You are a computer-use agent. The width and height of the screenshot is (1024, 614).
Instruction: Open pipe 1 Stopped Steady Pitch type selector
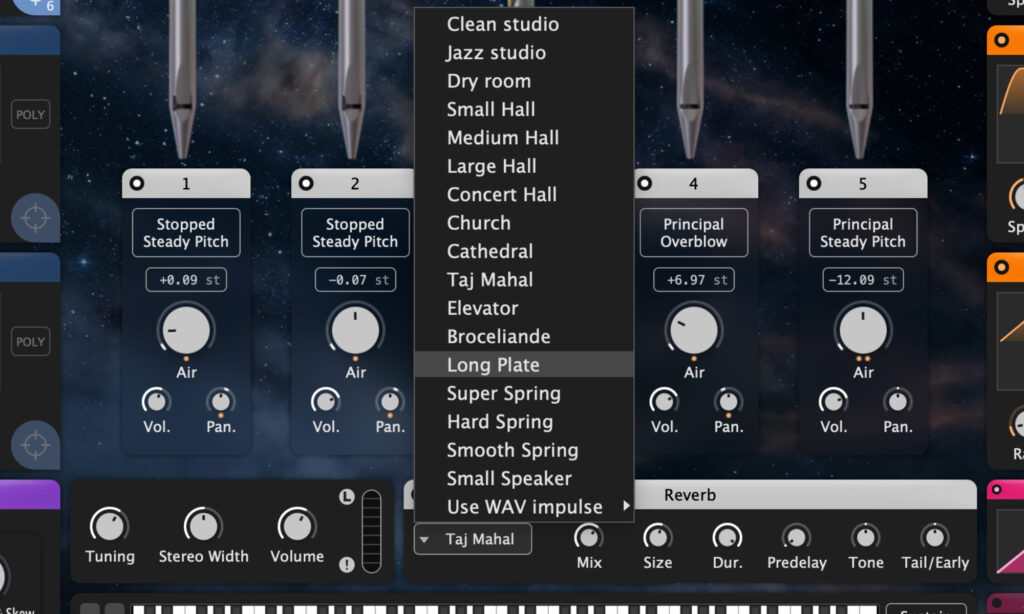[186, 233]
